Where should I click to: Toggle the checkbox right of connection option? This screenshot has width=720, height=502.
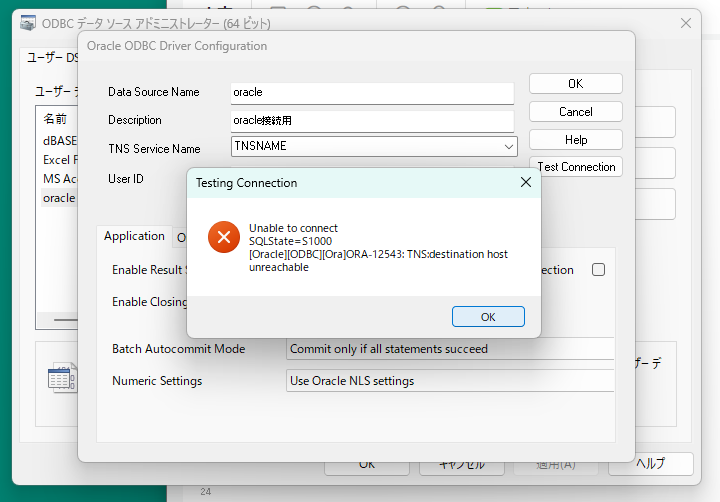pyautogui.click(x=599, y=270)
